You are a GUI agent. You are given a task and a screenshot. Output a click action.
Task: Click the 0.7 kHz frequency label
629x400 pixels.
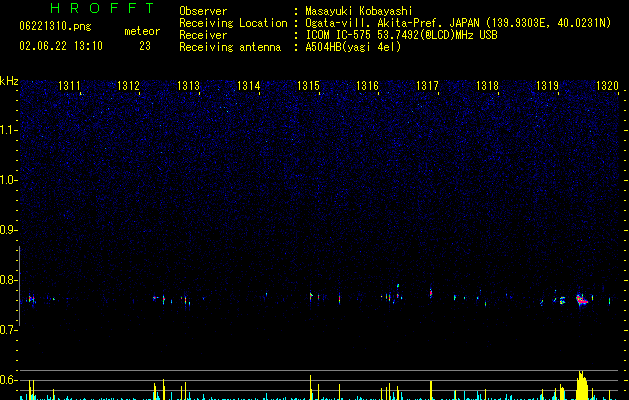(9, 330)
